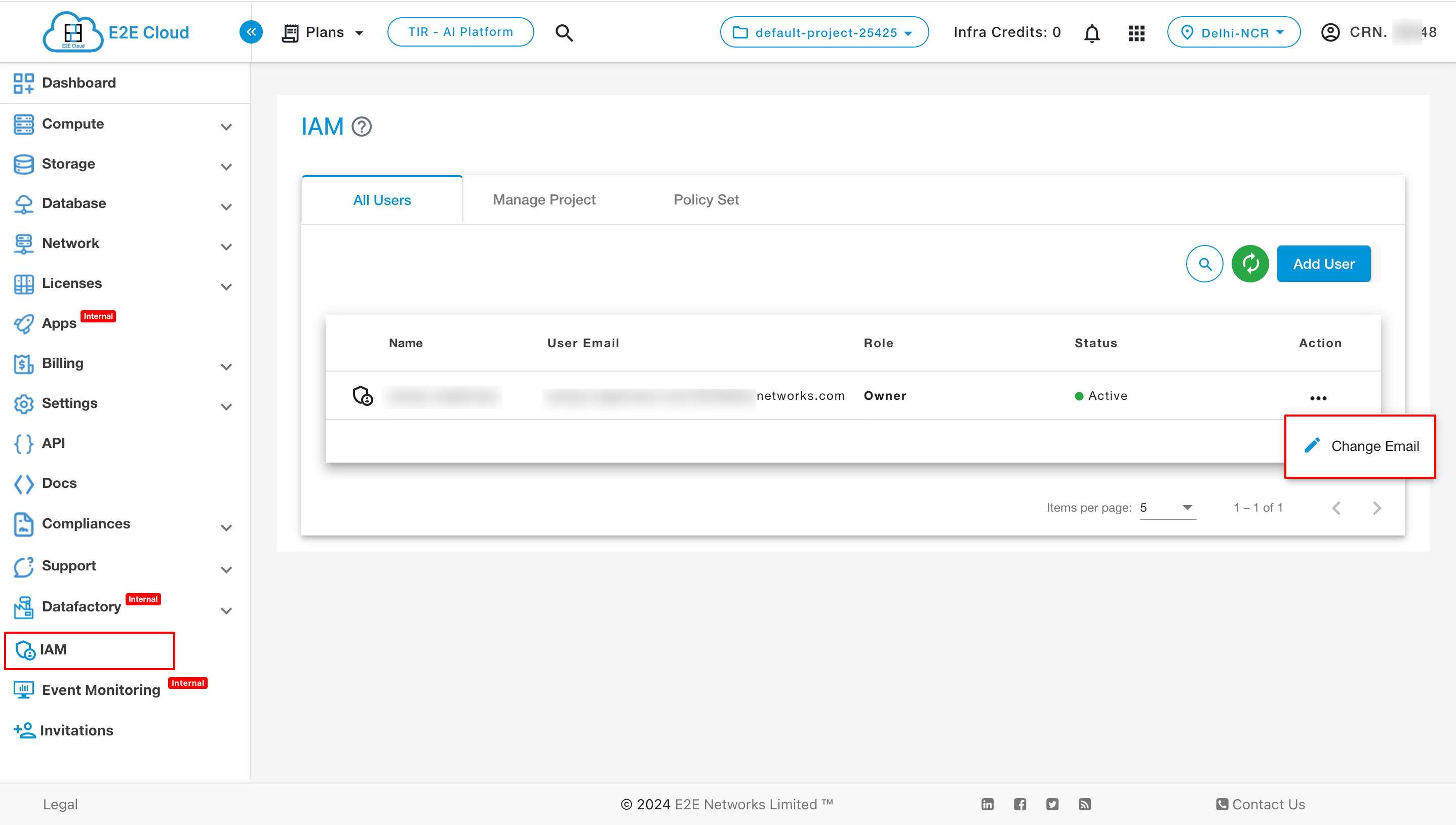Click the Infra Credits: 0 text

pyautogui.click(x=1007, y=32)
